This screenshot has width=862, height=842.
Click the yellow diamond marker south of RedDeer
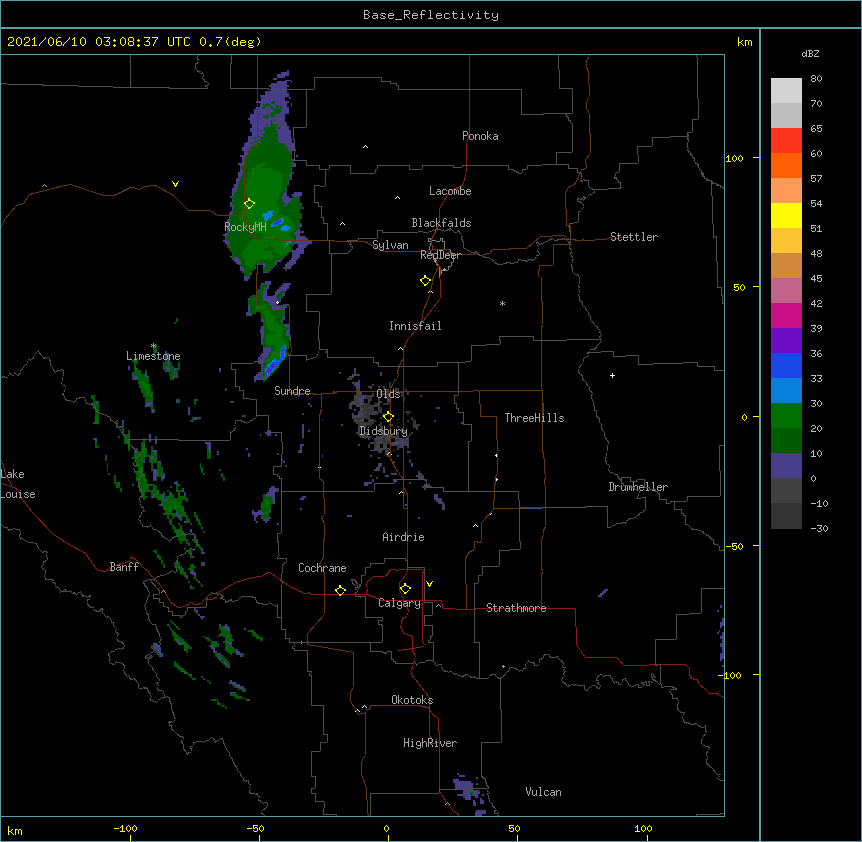(426, 281)
